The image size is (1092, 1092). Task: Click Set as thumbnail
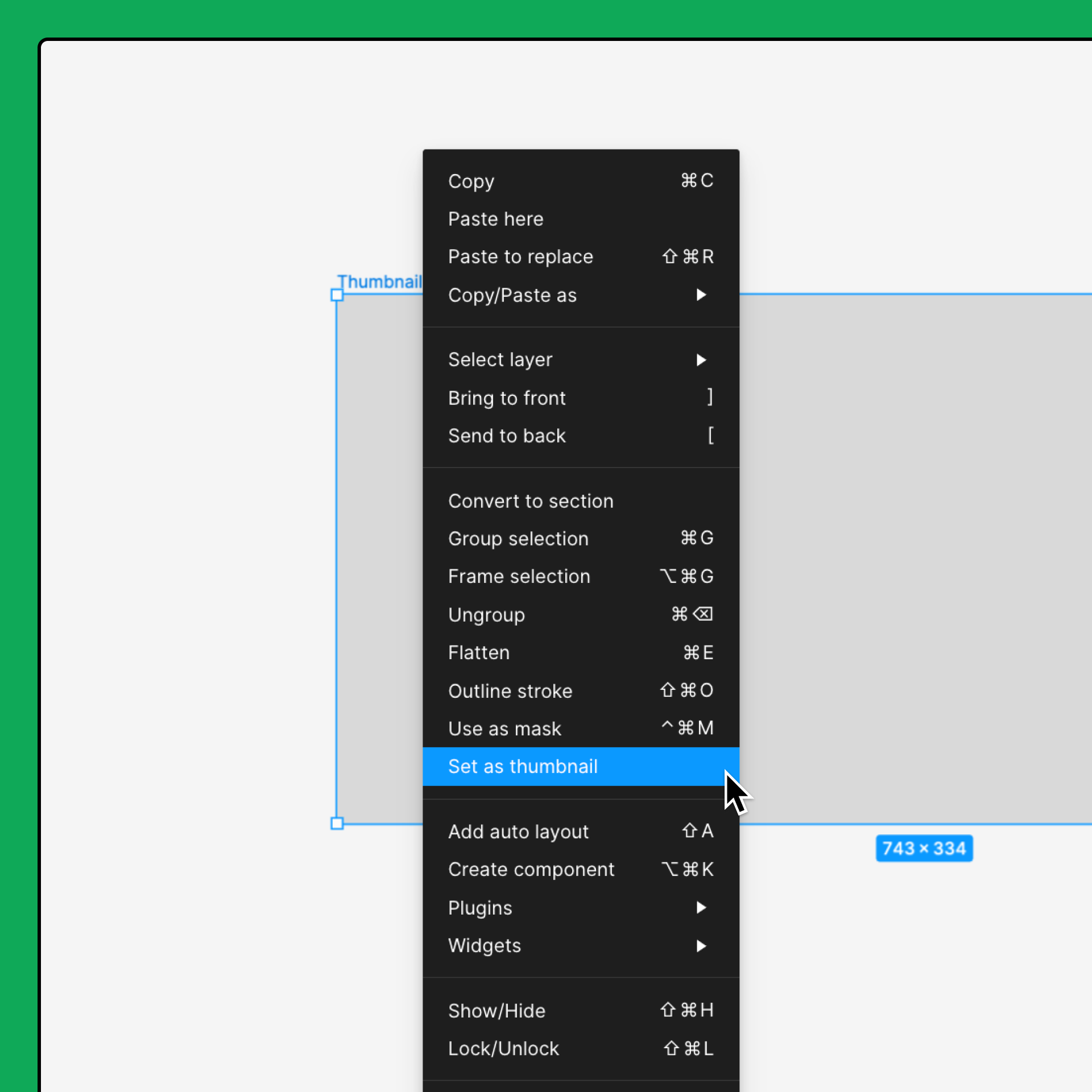point(522,766)
